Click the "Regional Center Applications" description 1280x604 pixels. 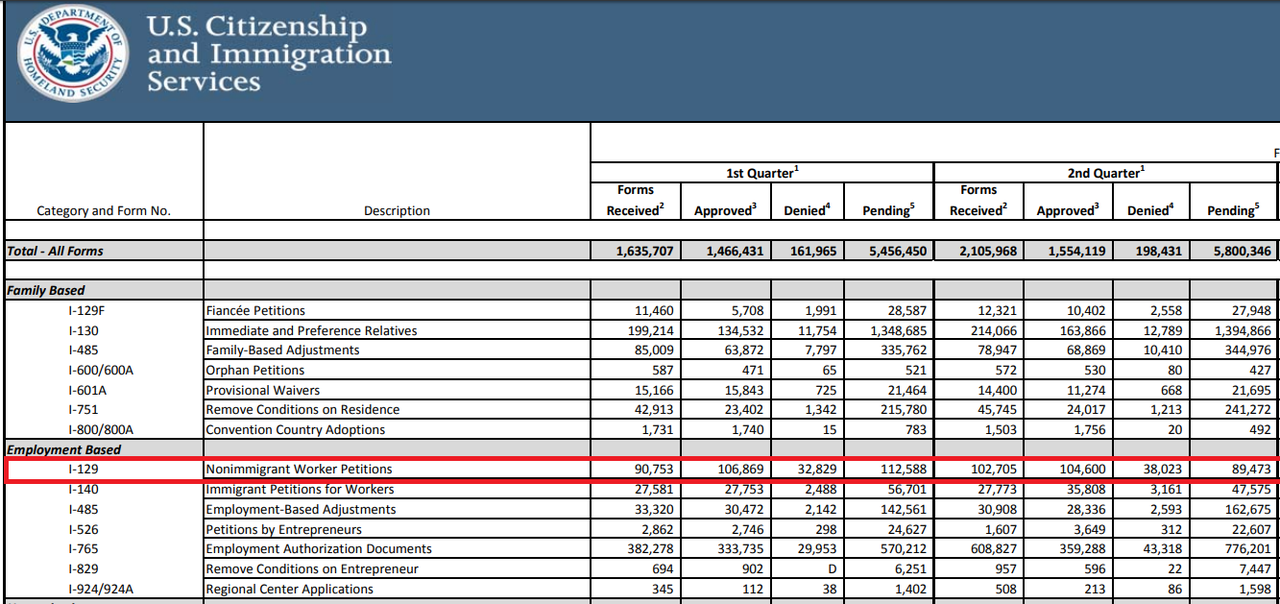289,589
